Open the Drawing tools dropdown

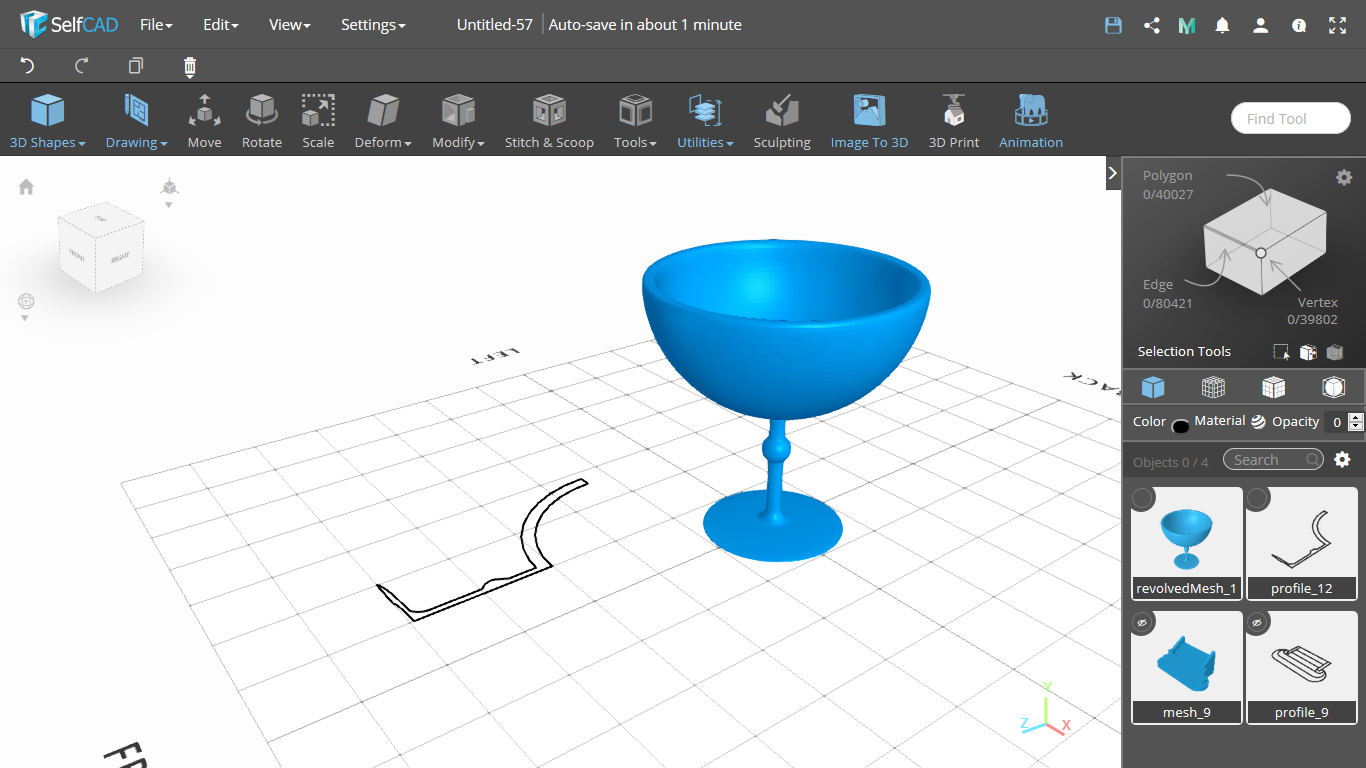click(136, 122)
